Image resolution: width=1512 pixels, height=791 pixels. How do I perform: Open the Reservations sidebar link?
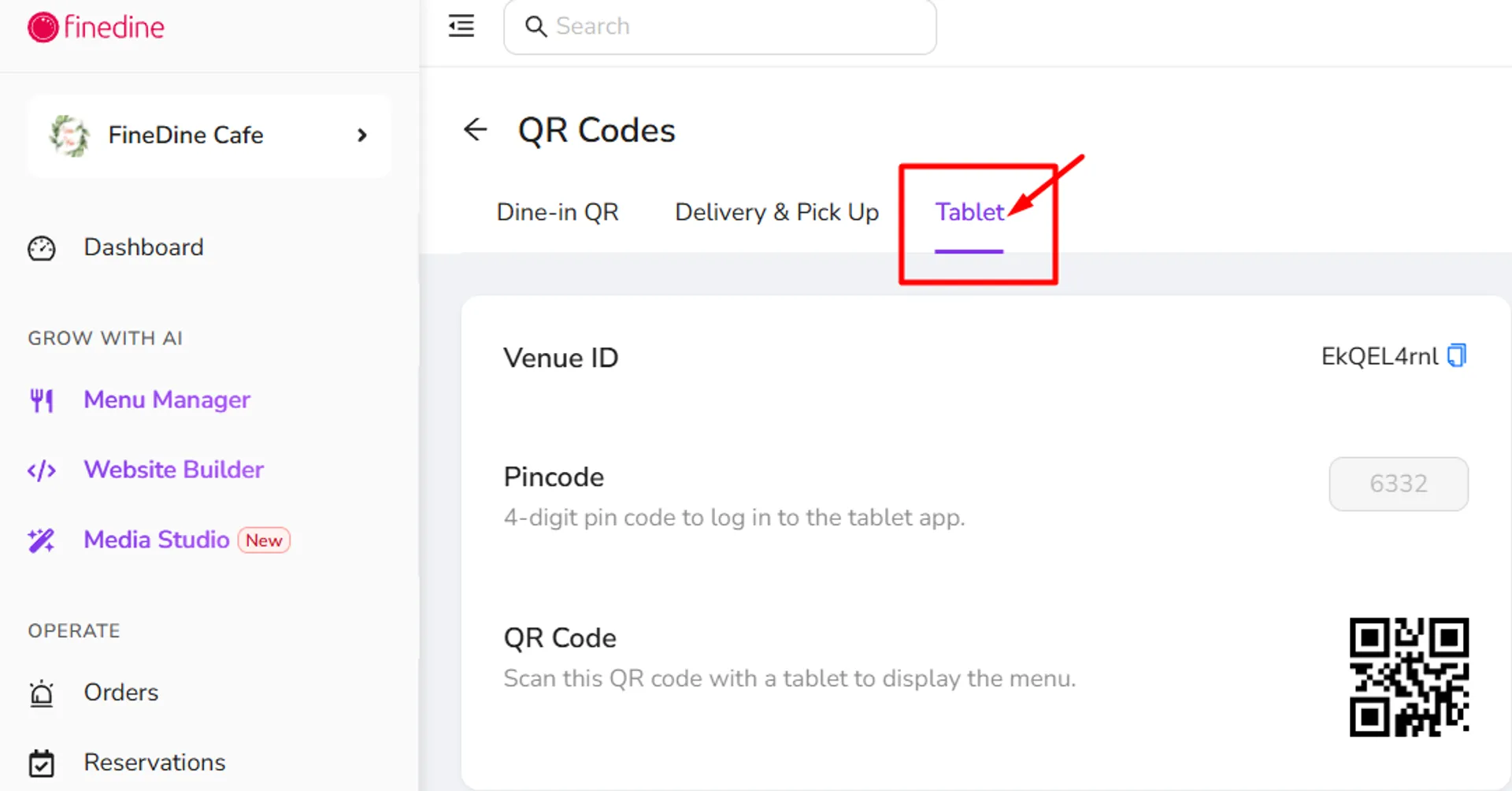(x=154, y=763)
